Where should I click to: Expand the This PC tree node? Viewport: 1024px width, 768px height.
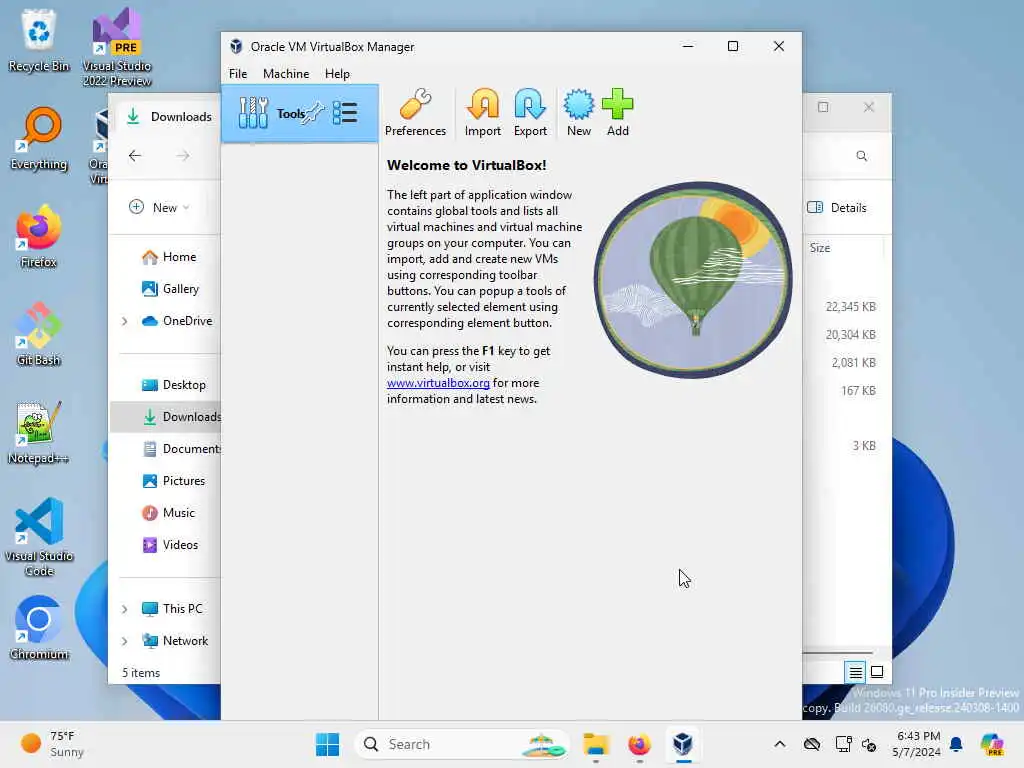pyautogui.click(x=125, y=609)
